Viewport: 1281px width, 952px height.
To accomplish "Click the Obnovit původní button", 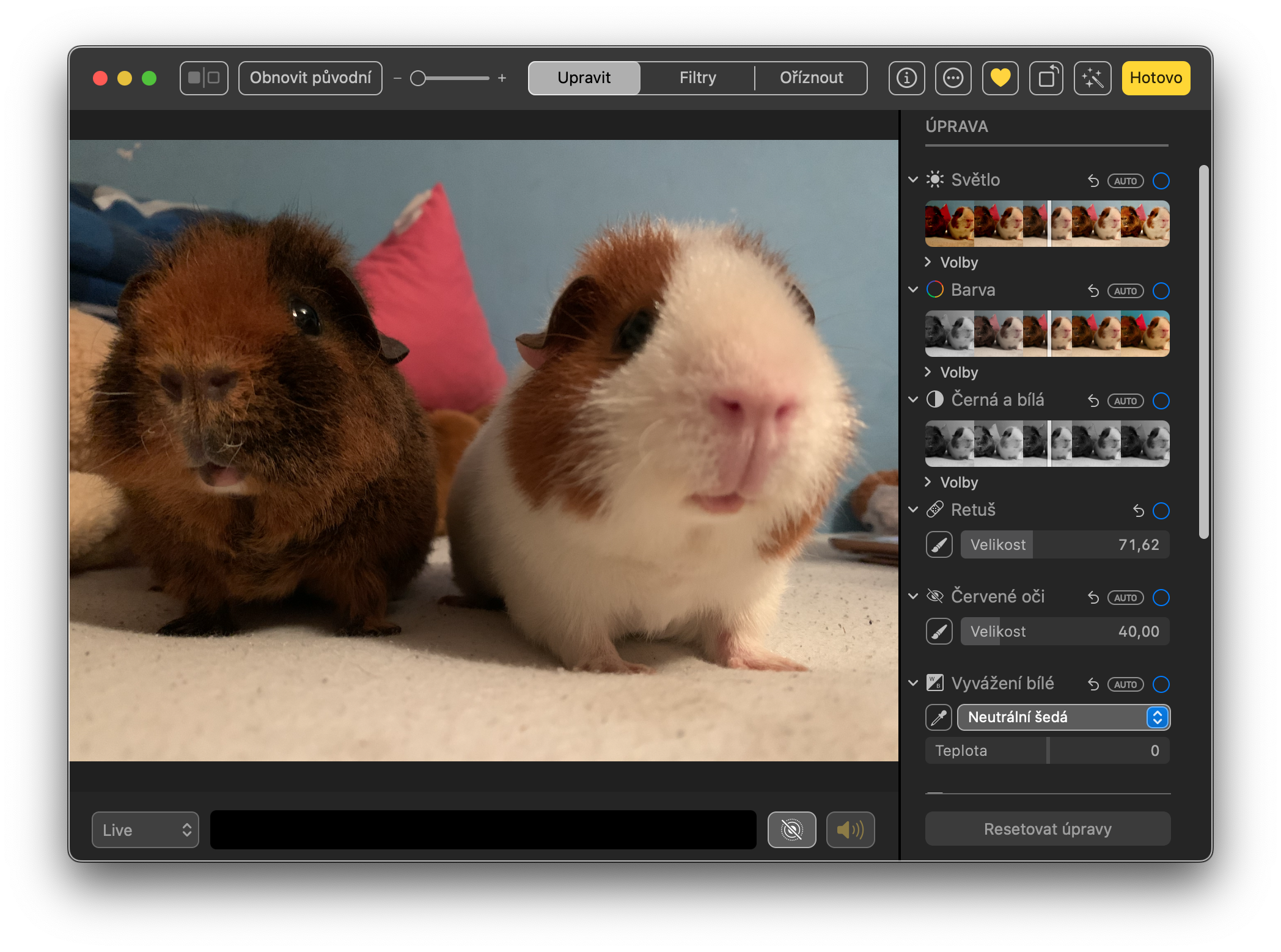I will coord(310,78).
